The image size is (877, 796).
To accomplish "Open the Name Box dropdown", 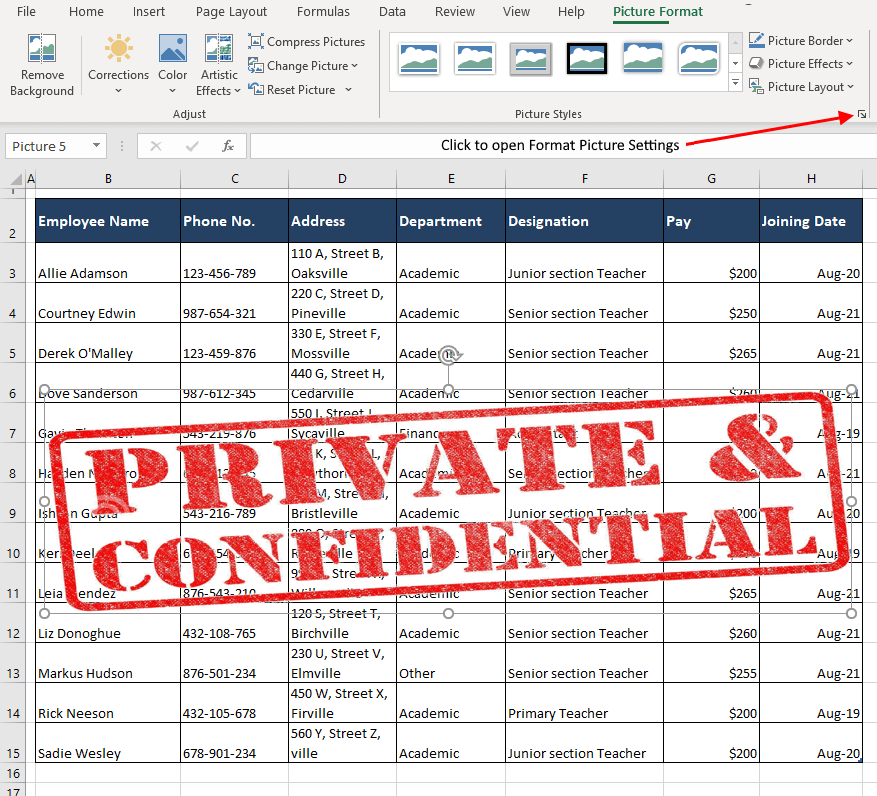I will (98, 145).
